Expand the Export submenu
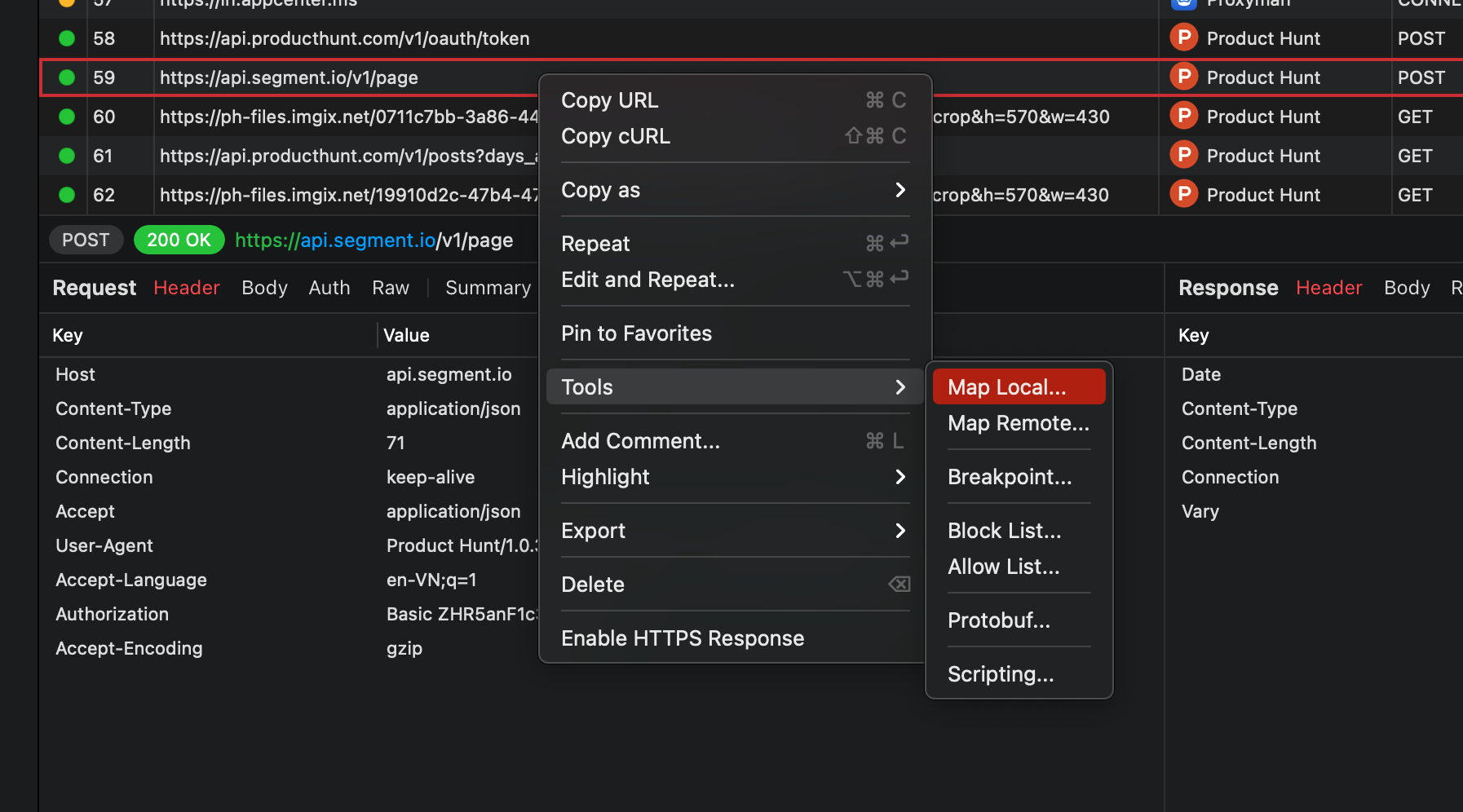 pos(735,531)
